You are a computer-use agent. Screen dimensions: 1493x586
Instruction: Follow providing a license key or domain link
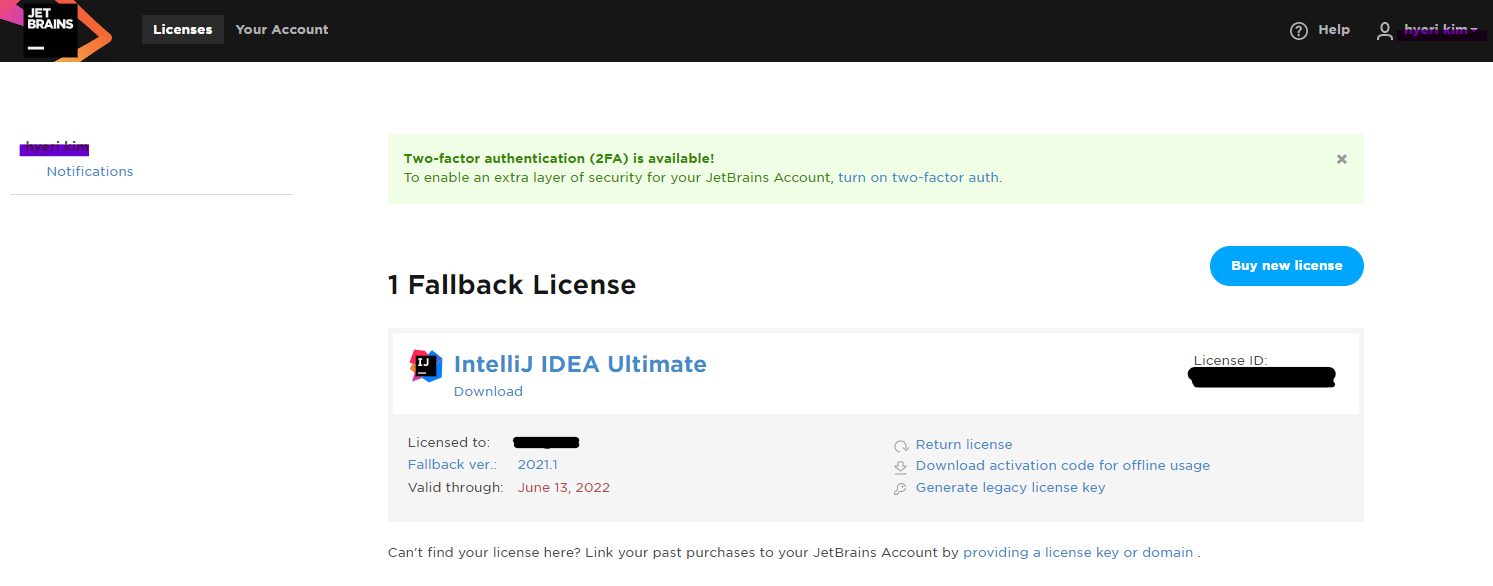point(1078,552)
